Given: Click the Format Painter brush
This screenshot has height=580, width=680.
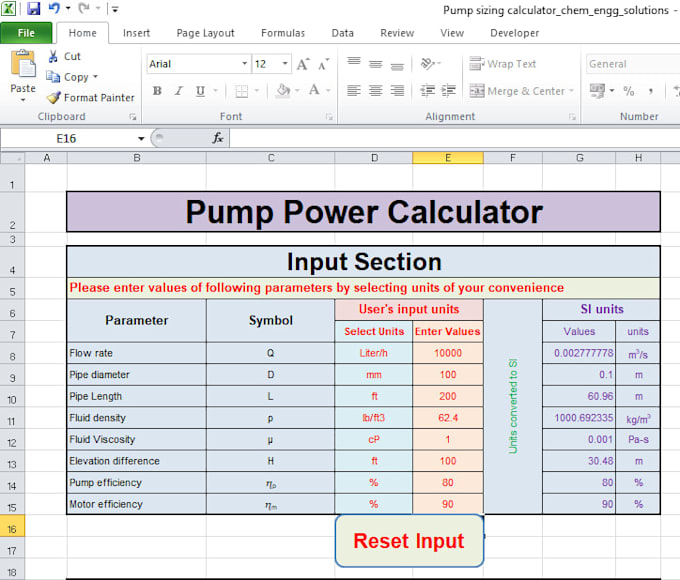Looking at the screenshot, I should [54, 98].
